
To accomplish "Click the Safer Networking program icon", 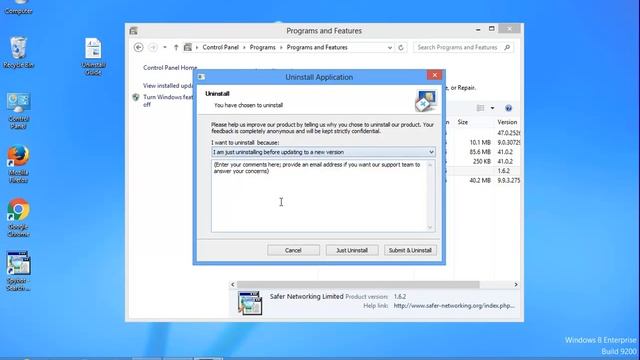I will tap(250, 303).
